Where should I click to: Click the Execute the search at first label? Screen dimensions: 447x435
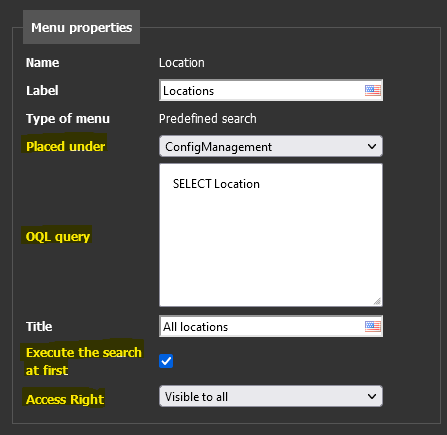(x=83, y=361)
